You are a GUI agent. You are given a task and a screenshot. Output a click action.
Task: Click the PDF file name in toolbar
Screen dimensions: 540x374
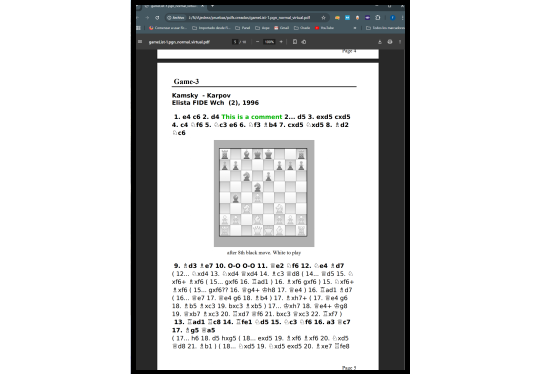click(x=179, y=42)
